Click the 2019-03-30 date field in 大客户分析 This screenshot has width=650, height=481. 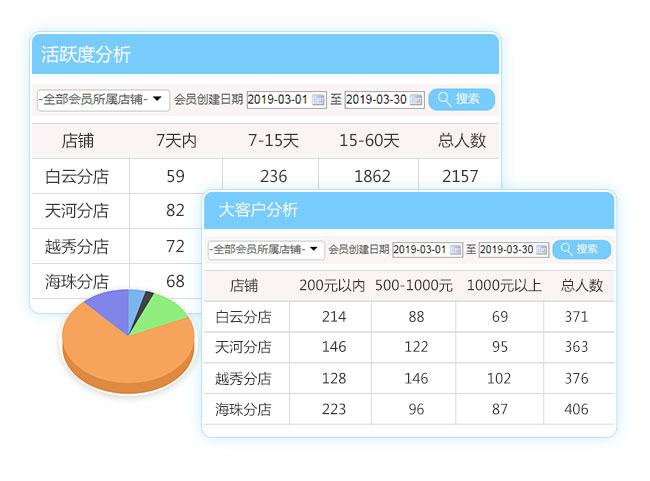pyautogui.click(x=507, y=250)
